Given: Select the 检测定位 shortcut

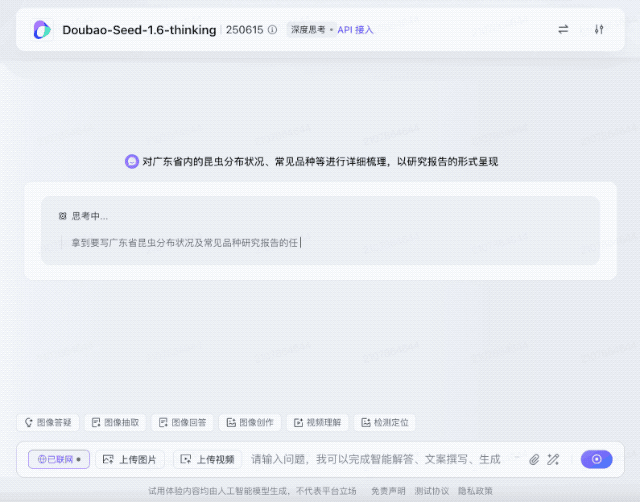Looking at the screenshot, I should [x=385, y=422].
